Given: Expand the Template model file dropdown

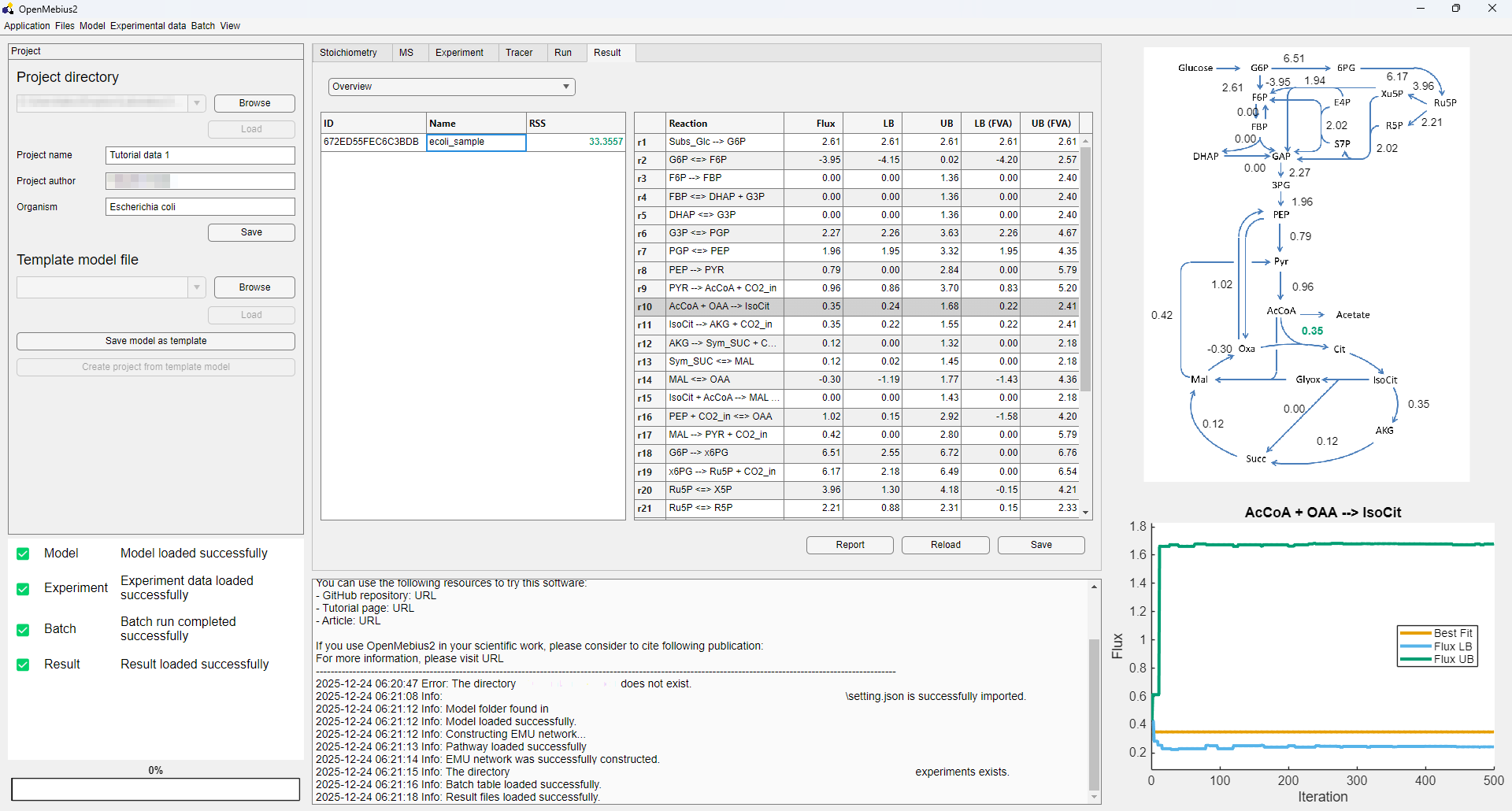Looking at the screenshot, I should point(196,287).
